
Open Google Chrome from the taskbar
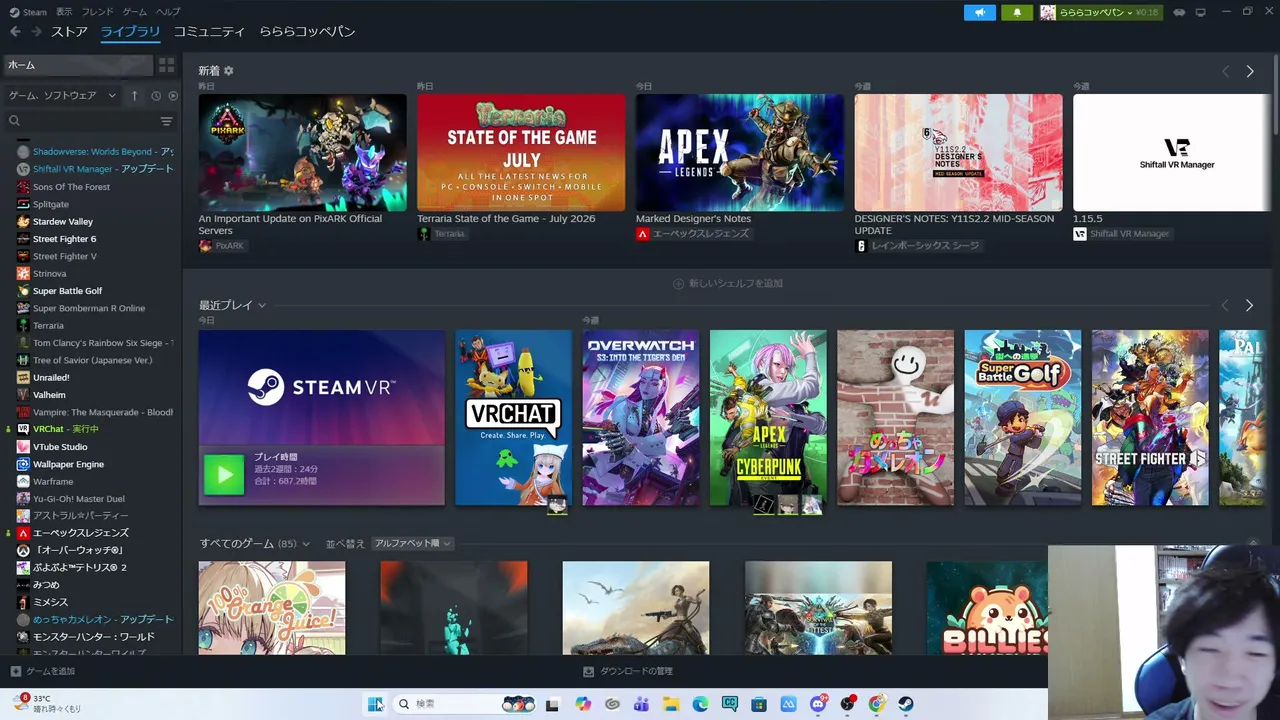[876, 704]
